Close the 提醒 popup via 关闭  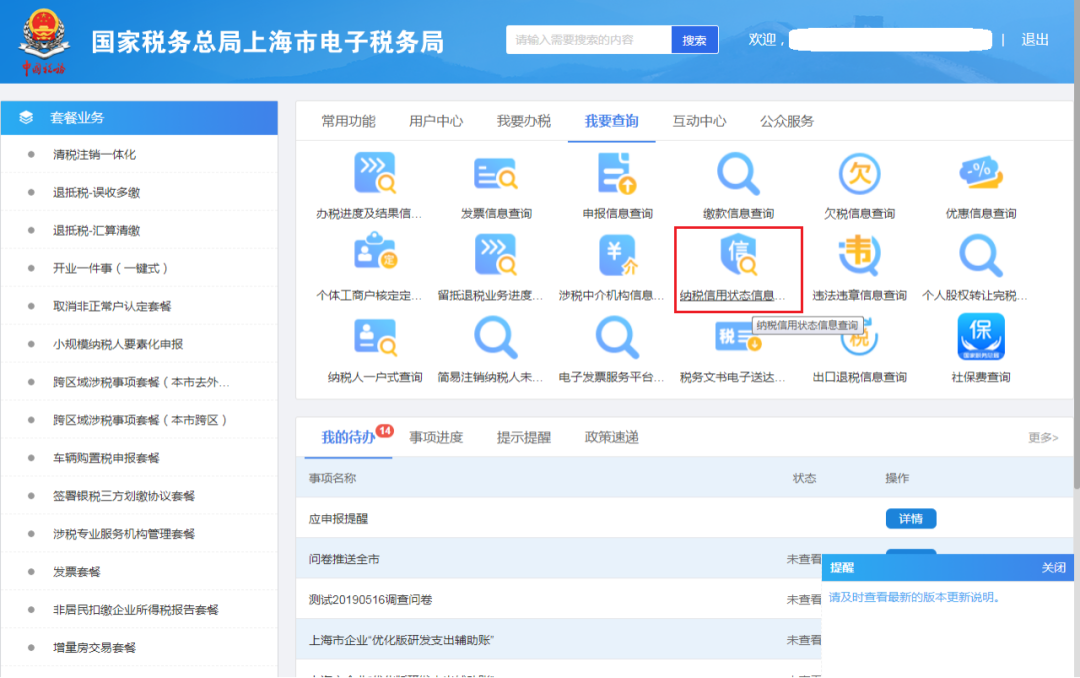[1053, 567]
